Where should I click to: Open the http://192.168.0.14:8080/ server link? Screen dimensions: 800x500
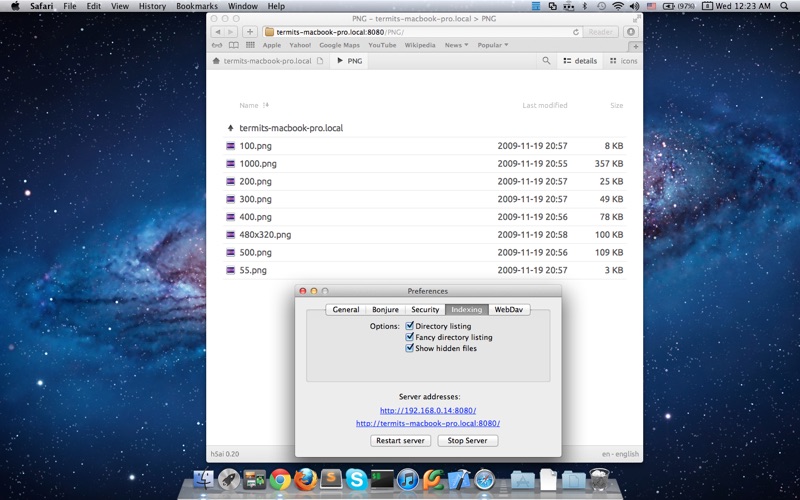coord(428,410)
